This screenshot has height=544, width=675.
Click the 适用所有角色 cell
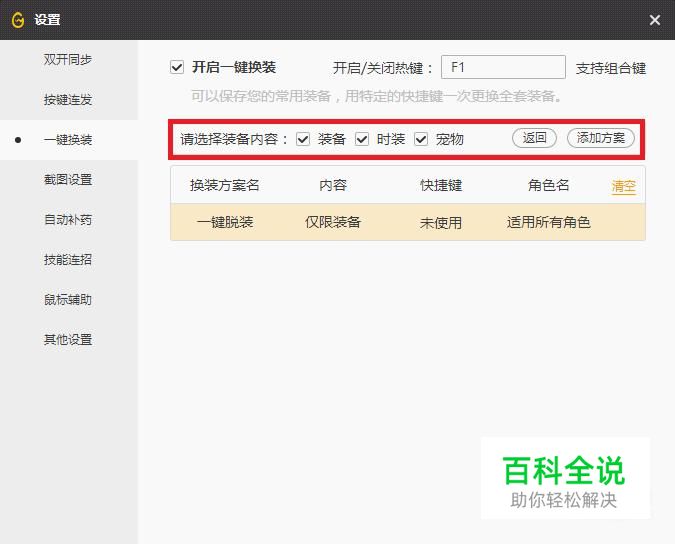coord(548,223)
